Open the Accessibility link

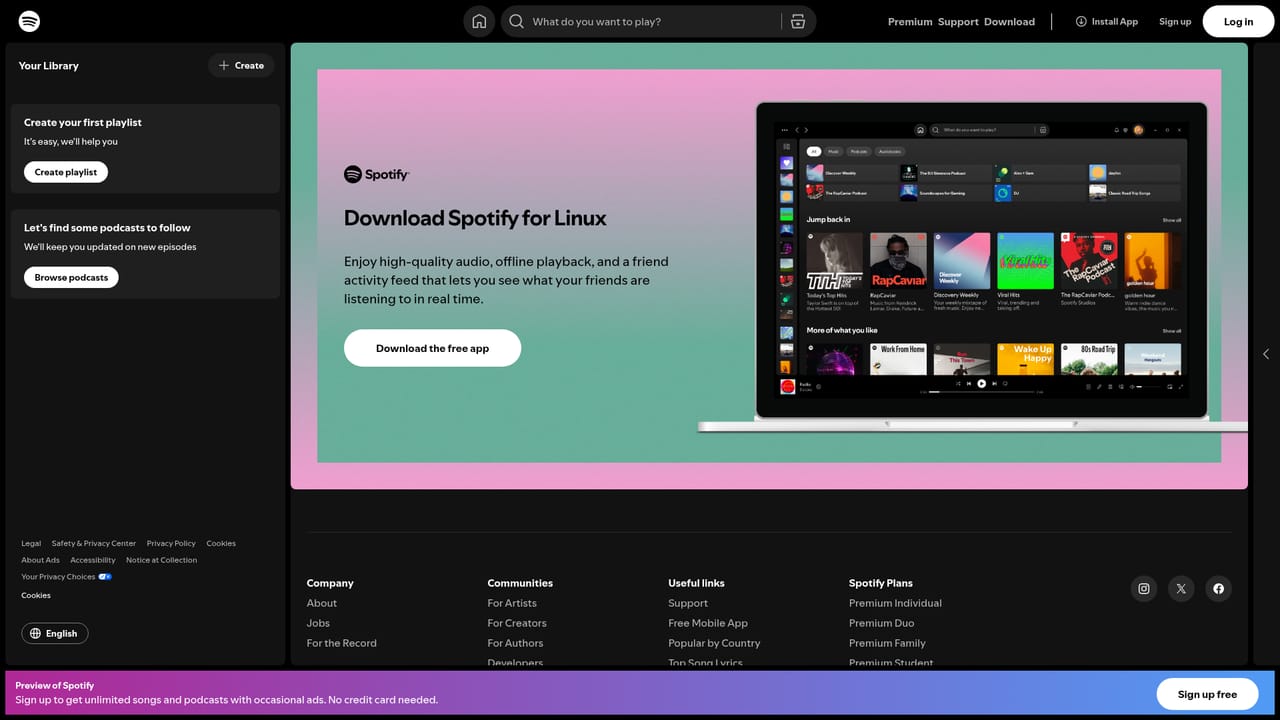93,560
